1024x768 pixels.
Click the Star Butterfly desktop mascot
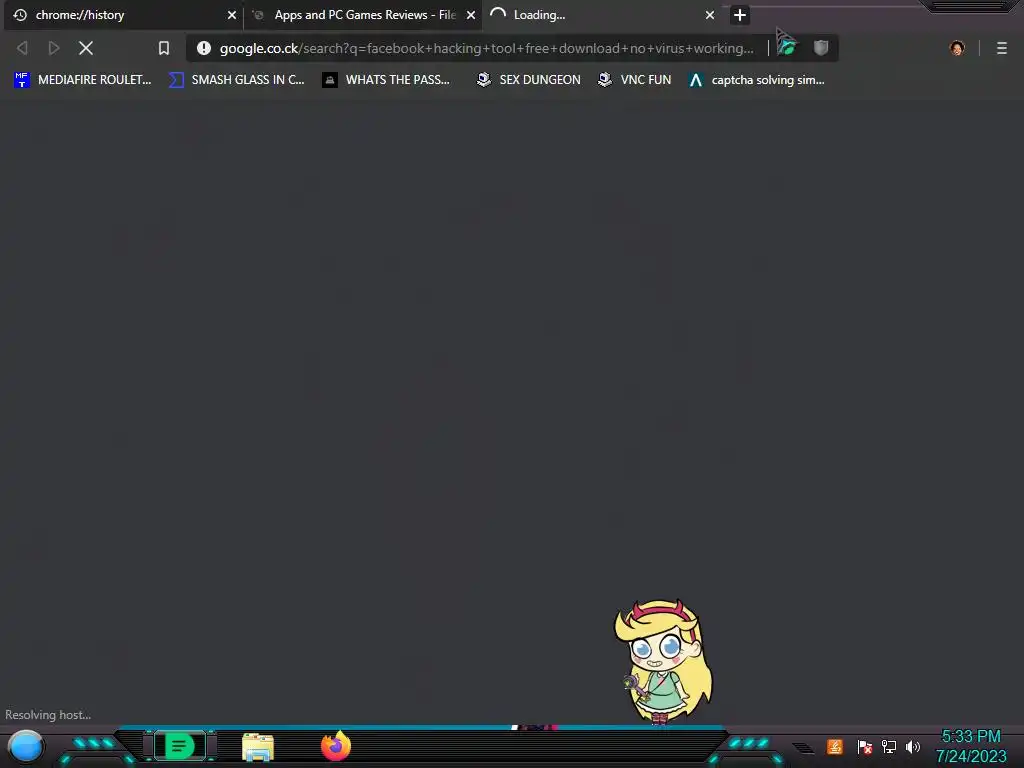point(663,662)
